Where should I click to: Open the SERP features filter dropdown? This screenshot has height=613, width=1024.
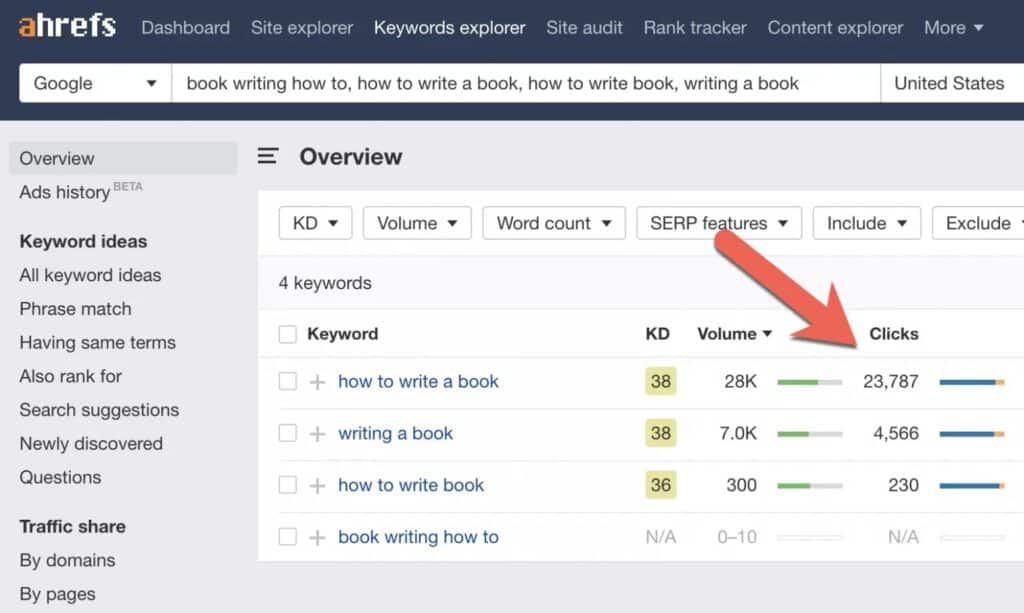click(x=719, y=223)
